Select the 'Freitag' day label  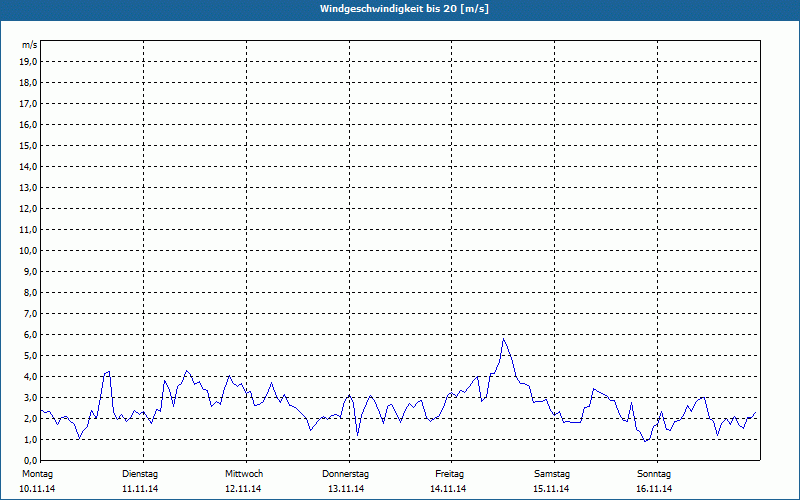pyautogui.click(x=449, y=474)
